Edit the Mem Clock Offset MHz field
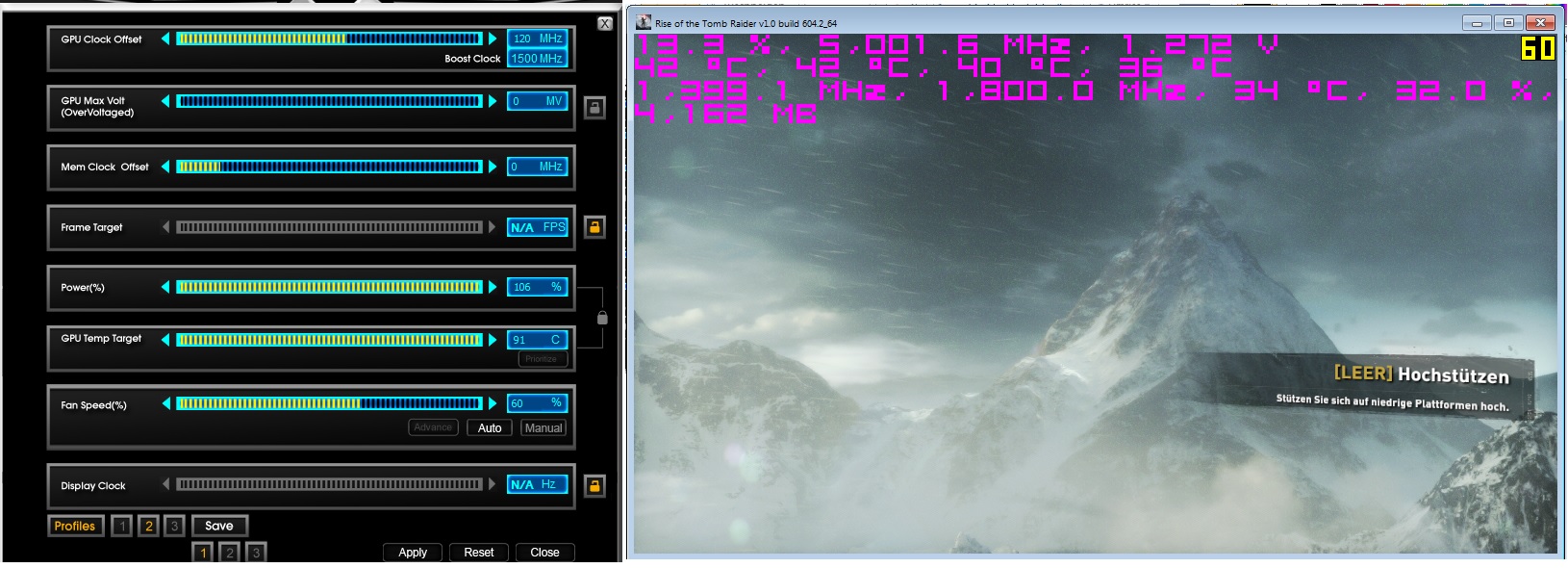 [x=537, y=167]
